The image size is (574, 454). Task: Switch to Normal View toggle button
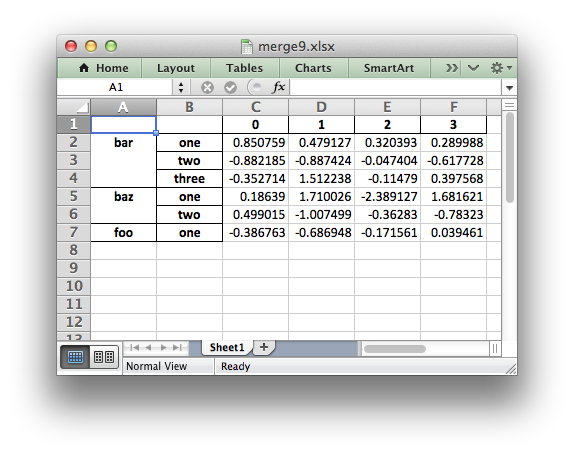coord(75,357)
